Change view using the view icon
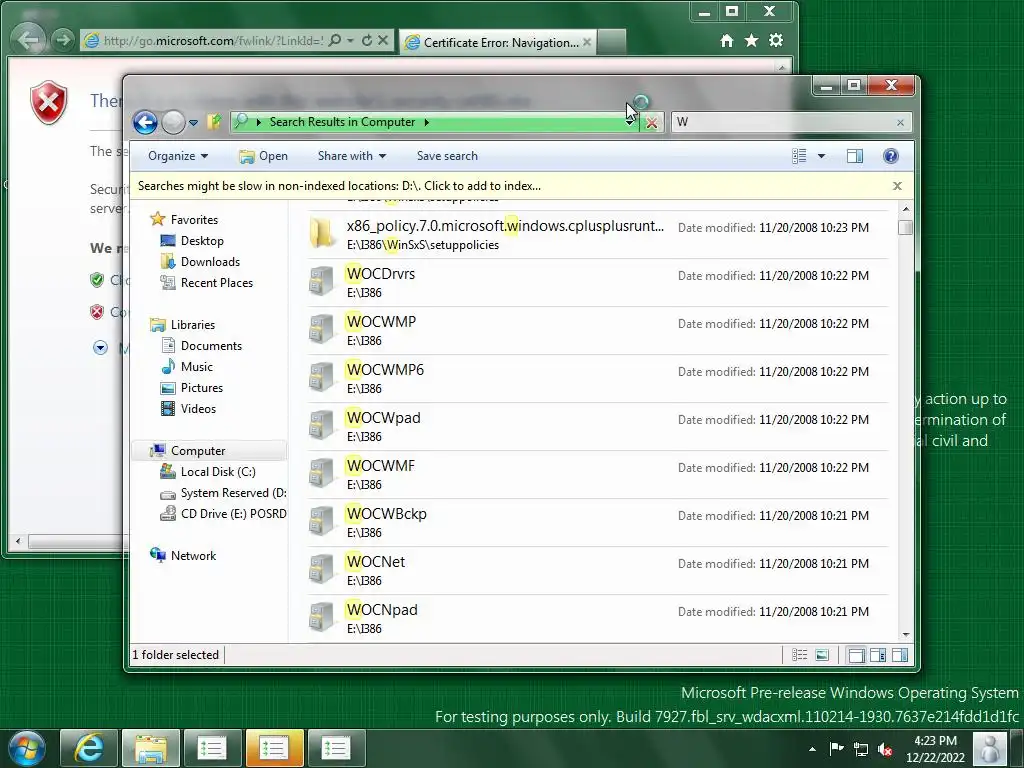Image resolution: width=1024 pixels, height=768 pixels. 799,156
